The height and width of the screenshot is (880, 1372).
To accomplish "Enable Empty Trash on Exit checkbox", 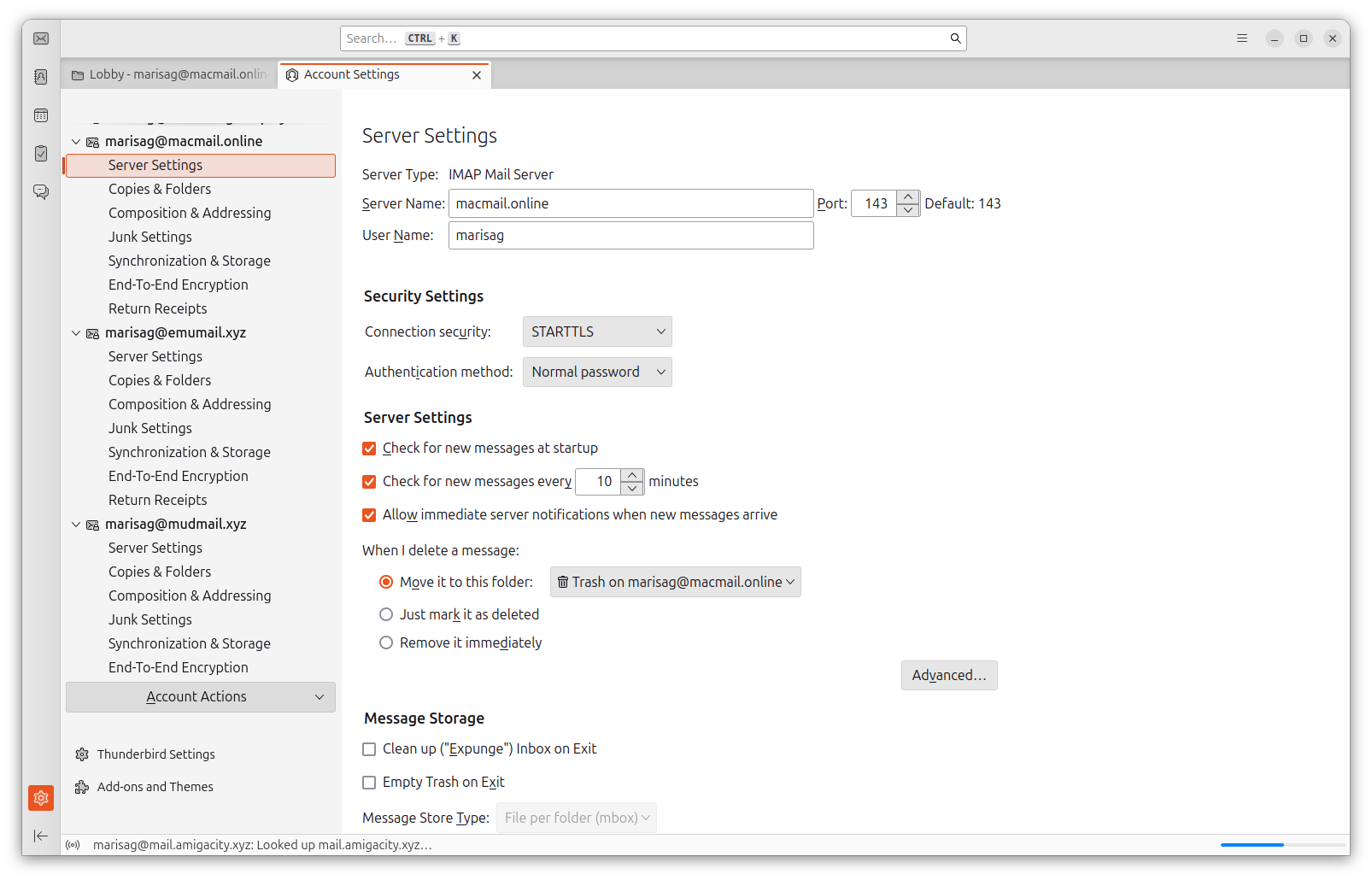I will [x=369, y=783].
